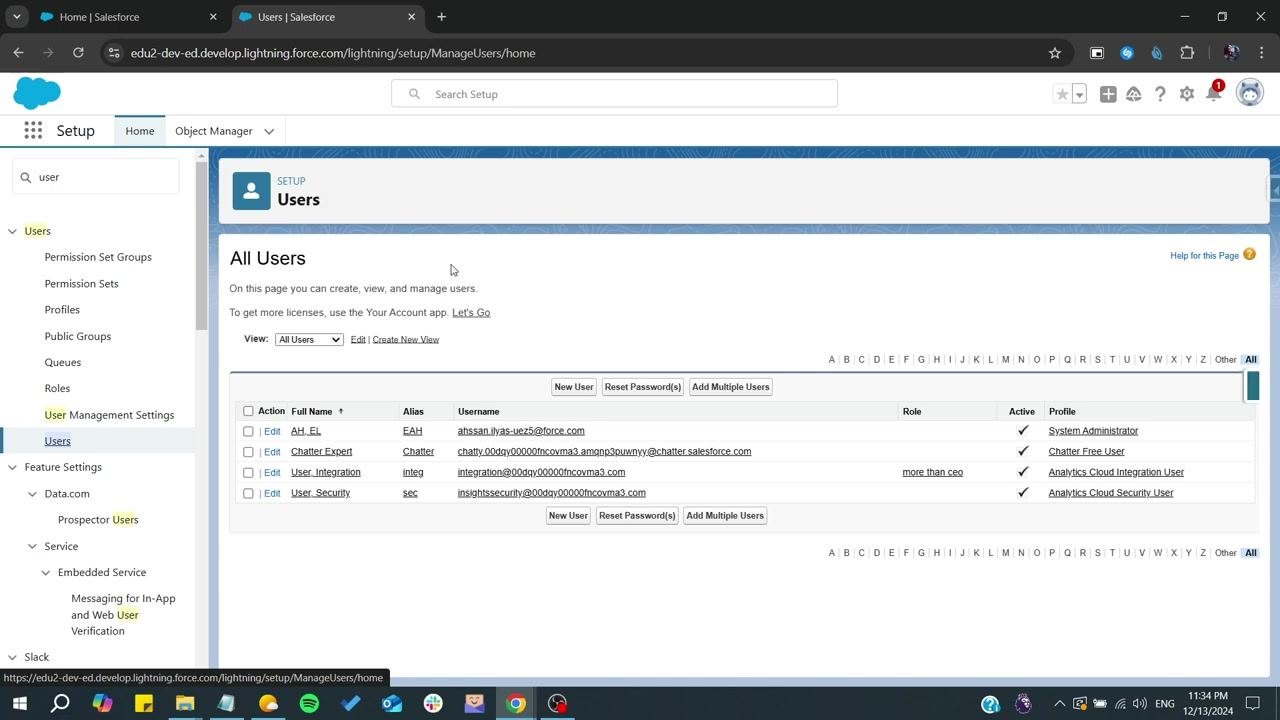This screenshot has height=720, width=1280.
Task: Click the top Add Multiple Users button
Action: click(731, 387)
